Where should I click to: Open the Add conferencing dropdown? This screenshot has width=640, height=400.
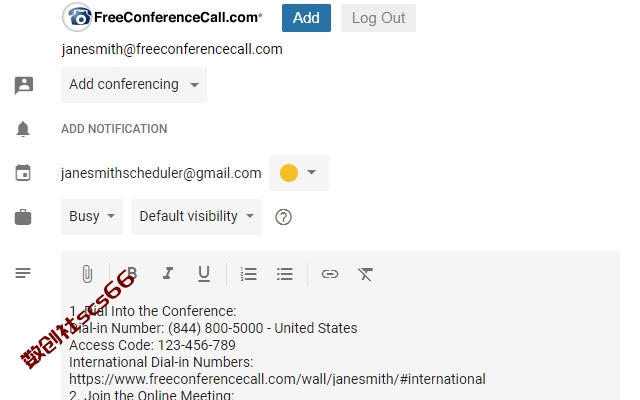(x=134, y=84)
